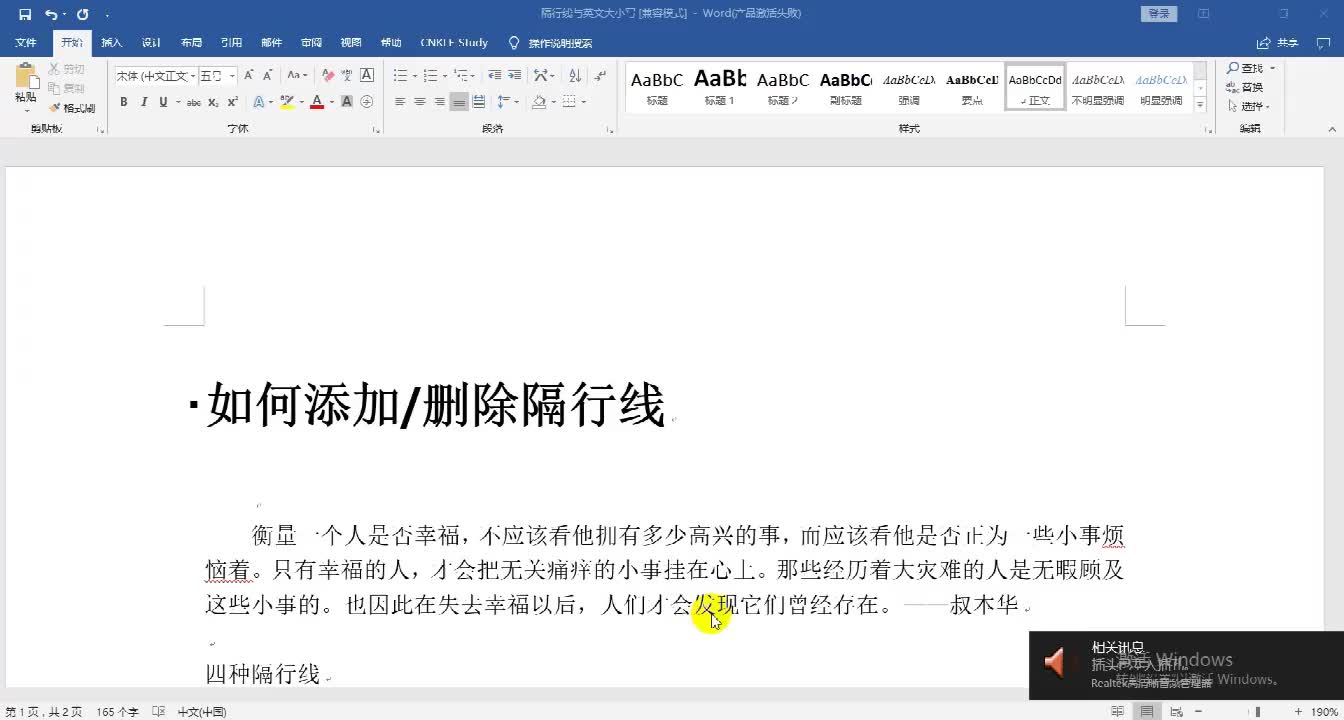Viewport: 1344px width, 720px height.
Task: Undo the last action
Action: (x=51, y=14)
